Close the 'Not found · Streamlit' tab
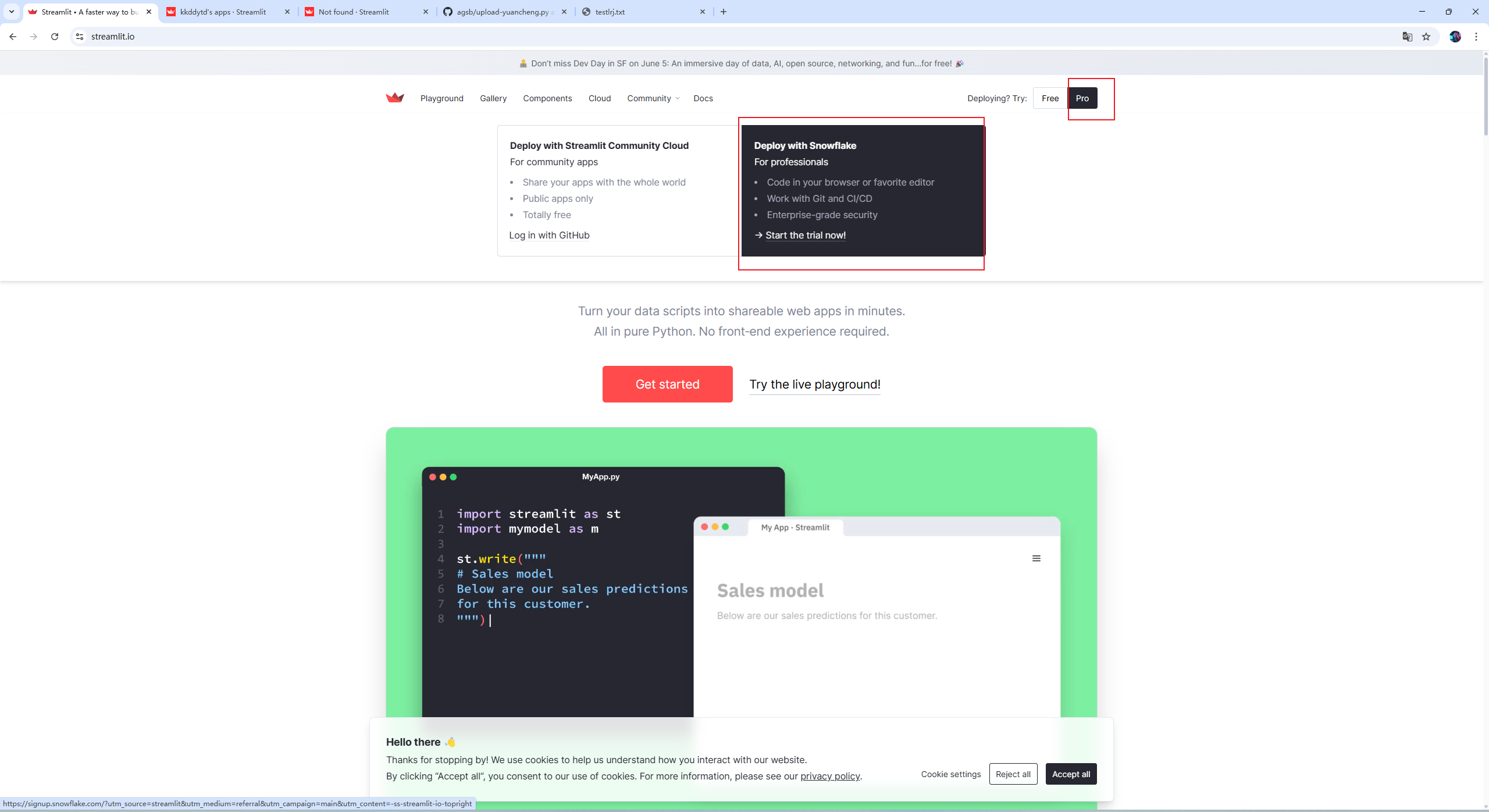The height and width of the screenshot is (812, 1489). coord(426,12)
